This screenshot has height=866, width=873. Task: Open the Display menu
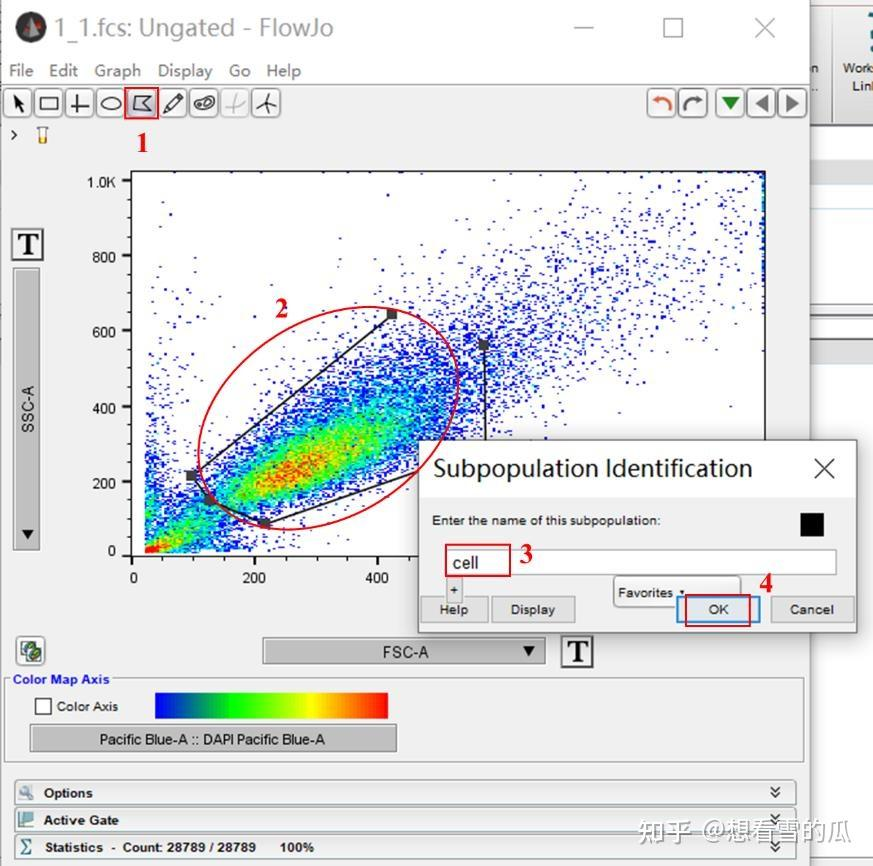click(184, 71)
